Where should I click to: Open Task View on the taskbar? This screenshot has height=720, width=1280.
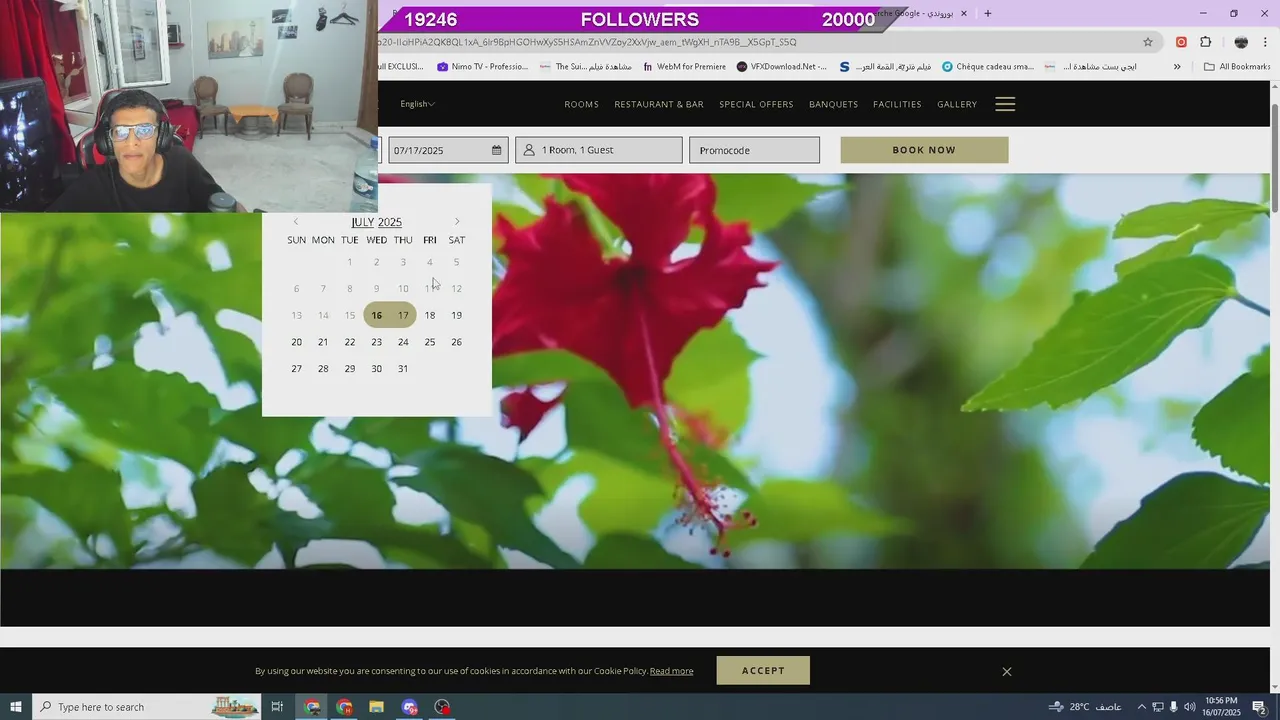[278, 707]
